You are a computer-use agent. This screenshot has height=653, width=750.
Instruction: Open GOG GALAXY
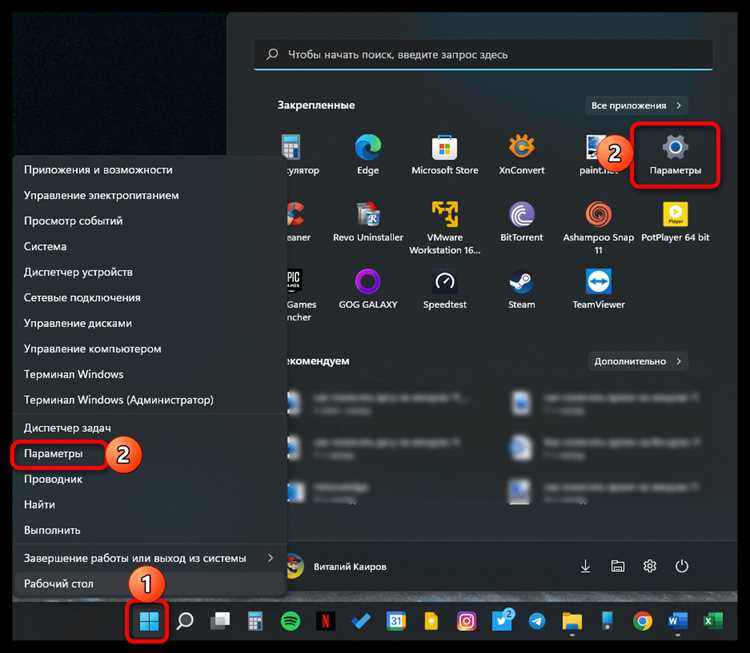pyautogui.click(x=368, y=288)
